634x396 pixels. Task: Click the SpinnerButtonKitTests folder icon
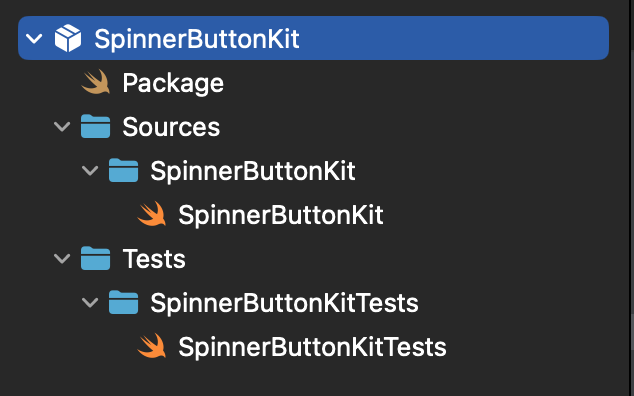click(x=123, y=302)
